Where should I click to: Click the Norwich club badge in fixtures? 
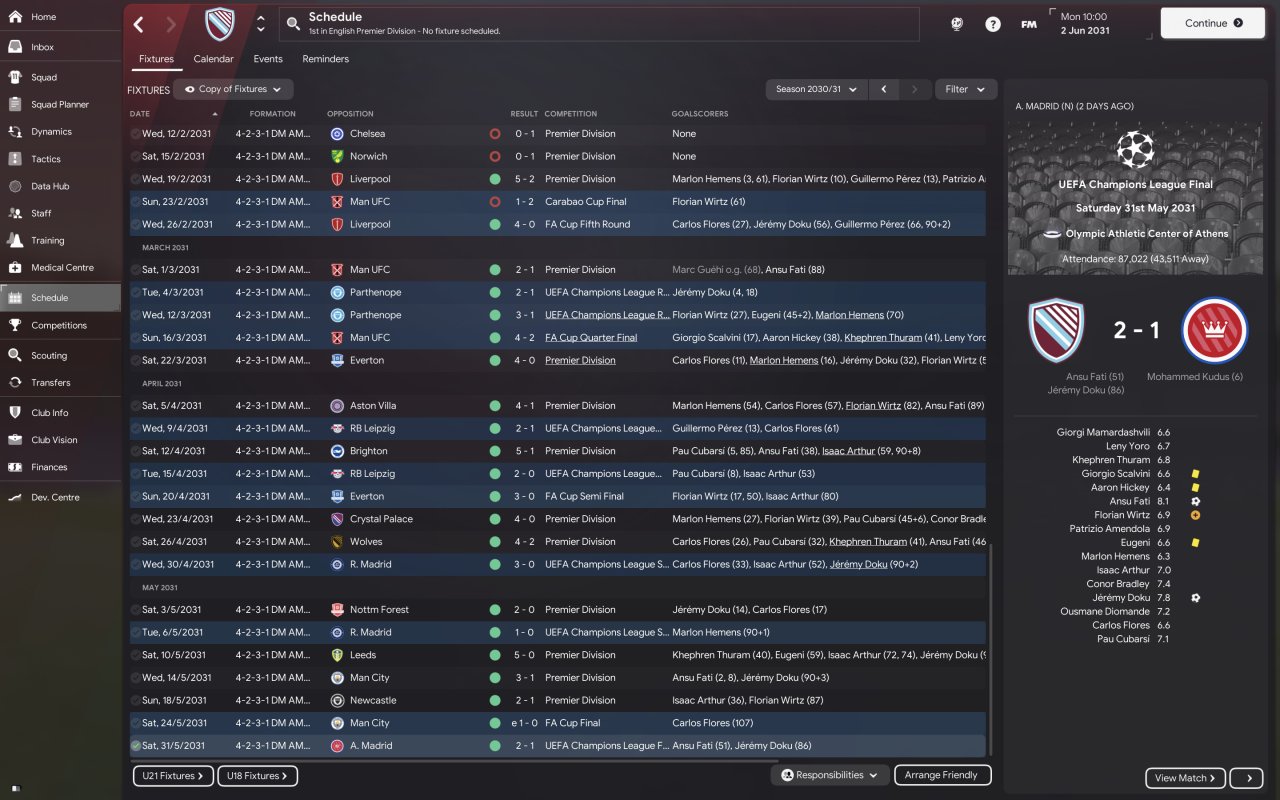coord(337,156)
